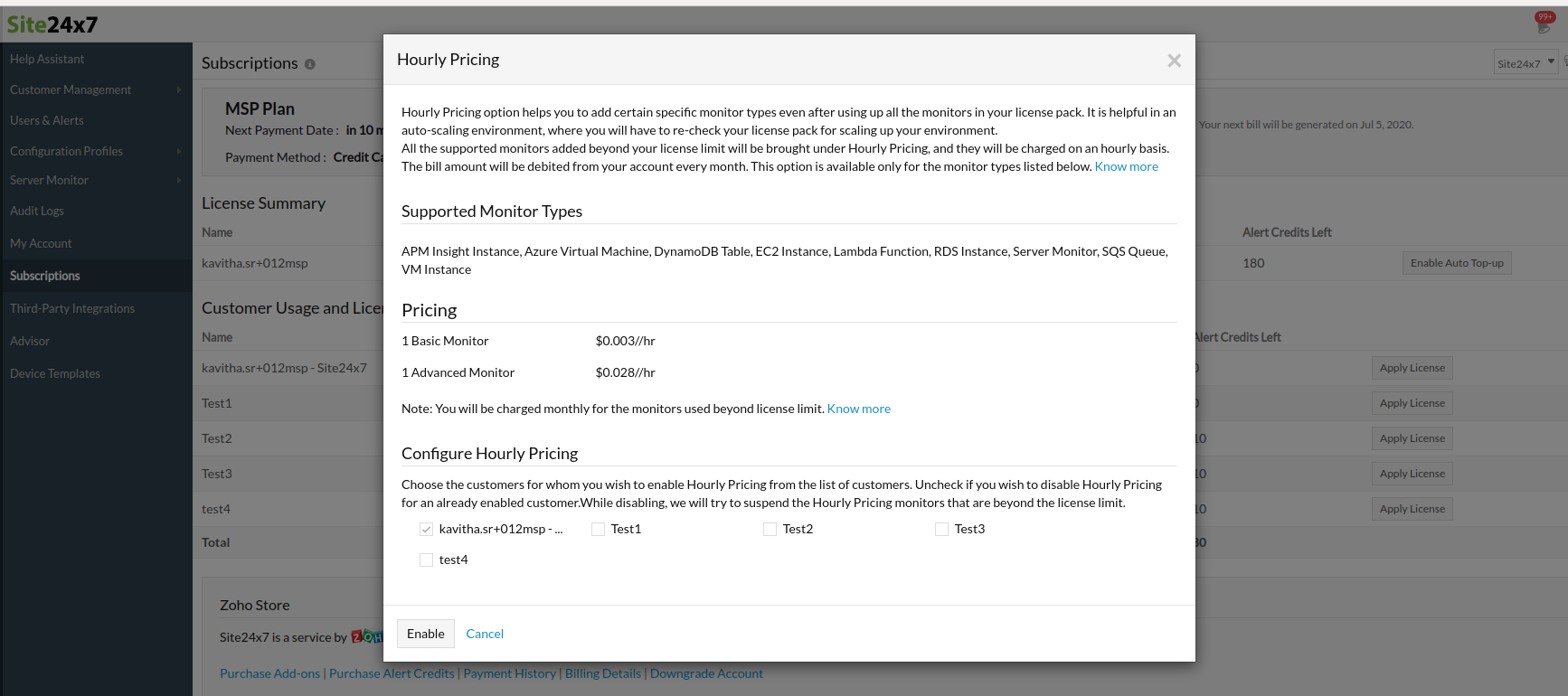Close the Hourly Pricing dialog
This screenshot has height=696, width=1568.
[x=1174, y=61]
